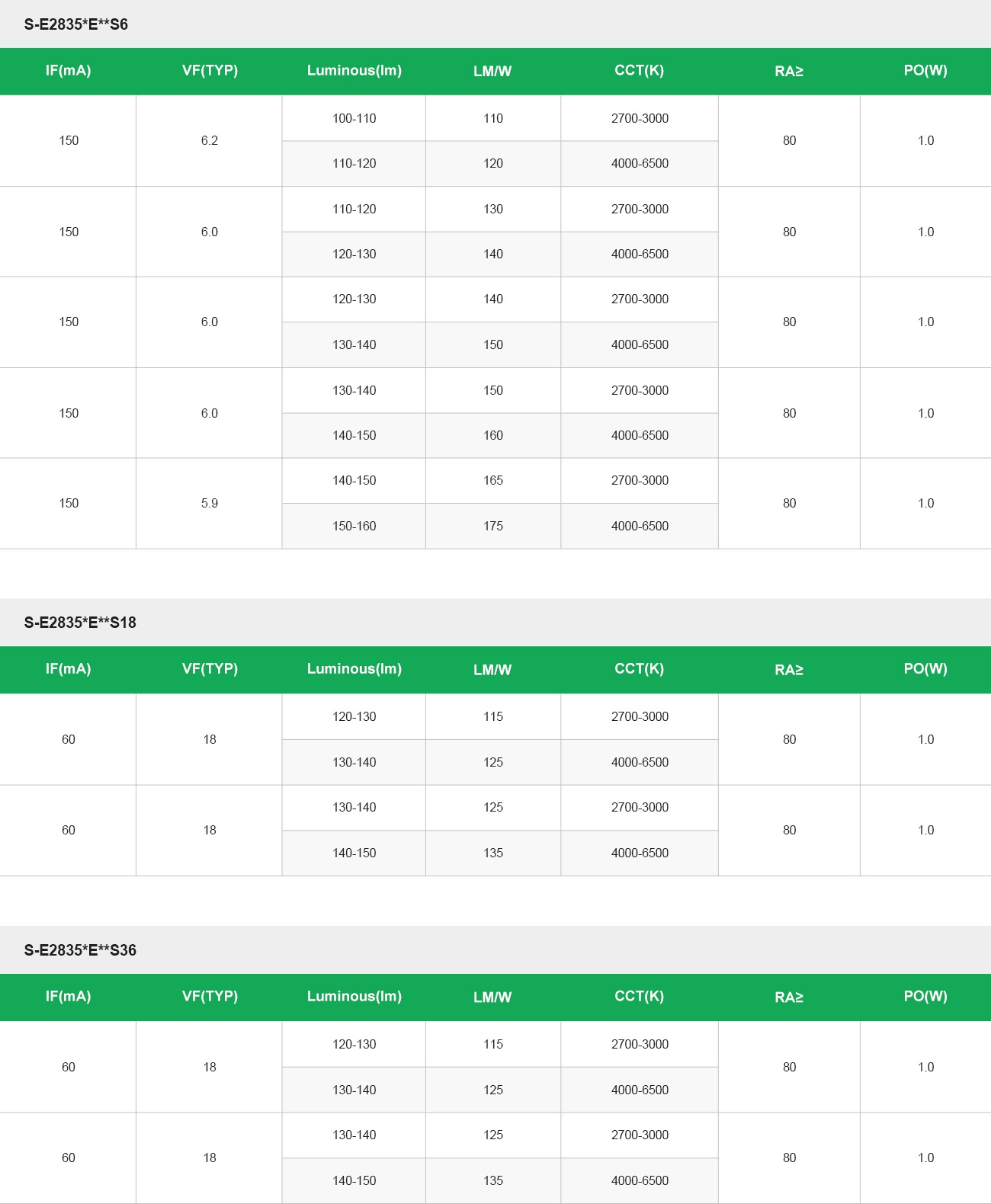Viewport: 991px width, 1204px height.
Task: Click the CCT(K) header in S18 table
Action: pyautogui.click(x=639, y=669)
